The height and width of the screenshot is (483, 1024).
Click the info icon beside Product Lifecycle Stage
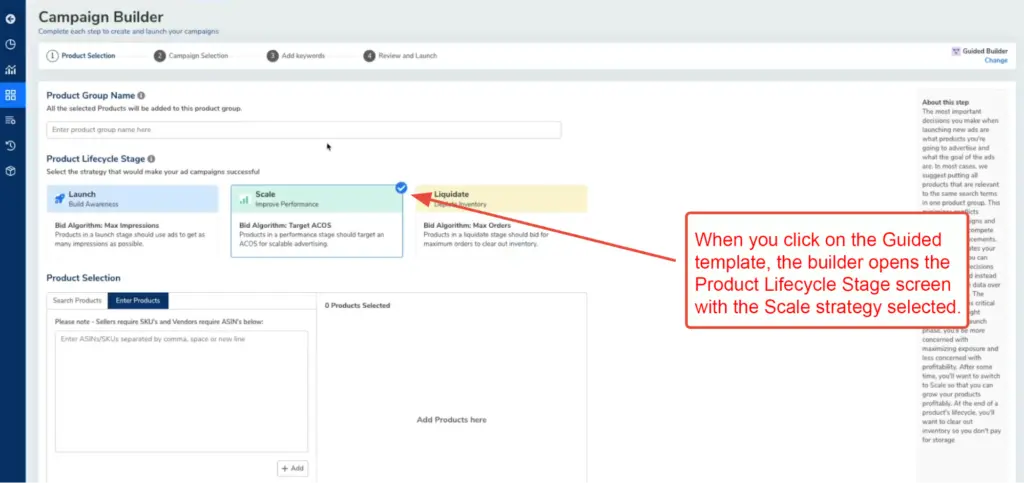tap(152, 159)
